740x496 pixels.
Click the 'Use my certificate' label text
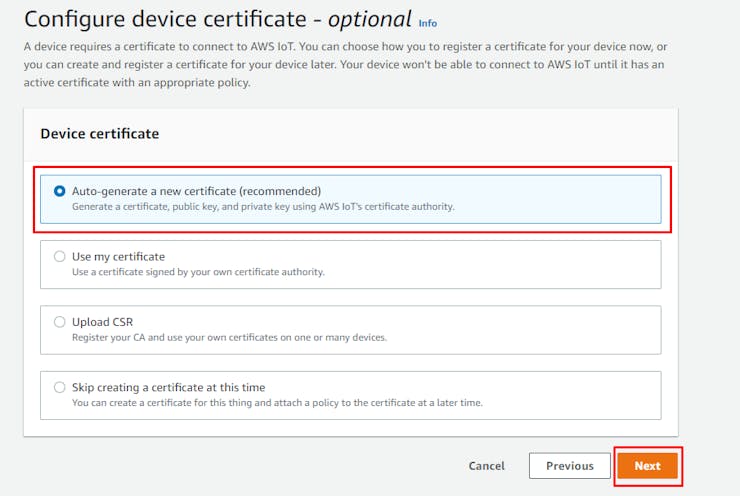(x=118, y=257)
